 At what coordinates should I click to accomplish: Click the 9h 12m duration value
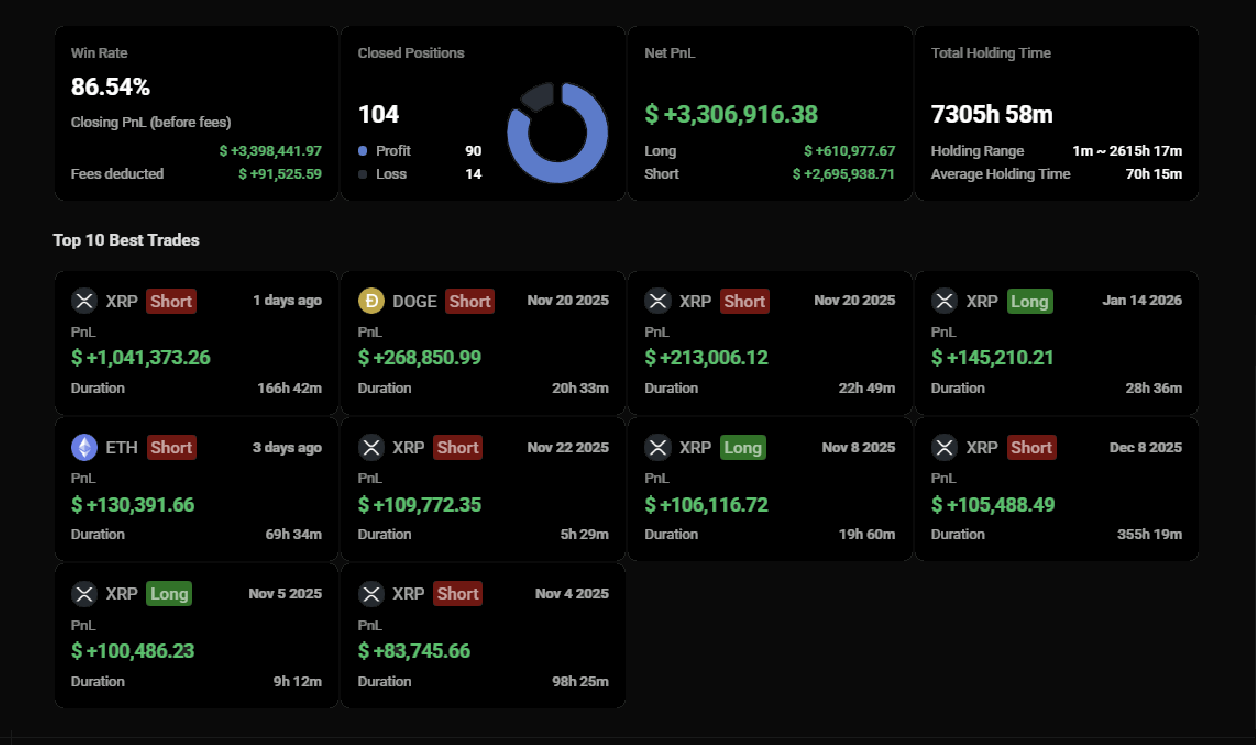[298, 681]
